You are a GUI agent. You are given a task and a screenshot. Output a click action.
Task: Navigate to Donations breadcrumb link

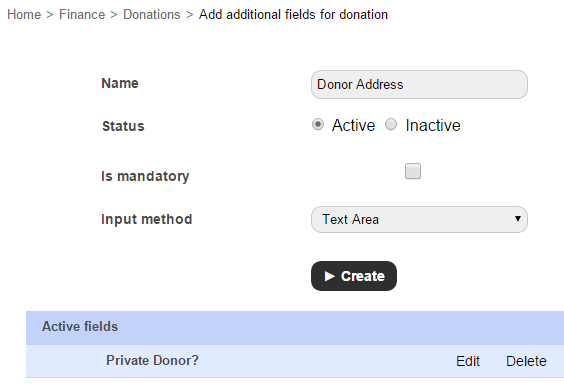point(151,15)
